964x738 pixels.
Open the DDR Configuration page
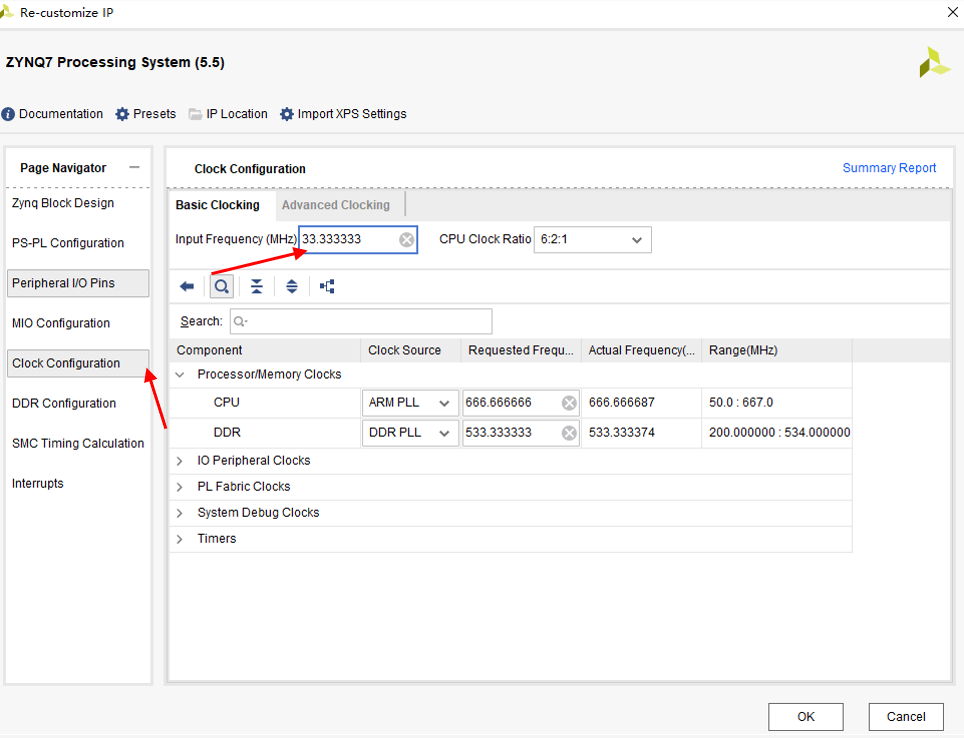coord(64,403)
